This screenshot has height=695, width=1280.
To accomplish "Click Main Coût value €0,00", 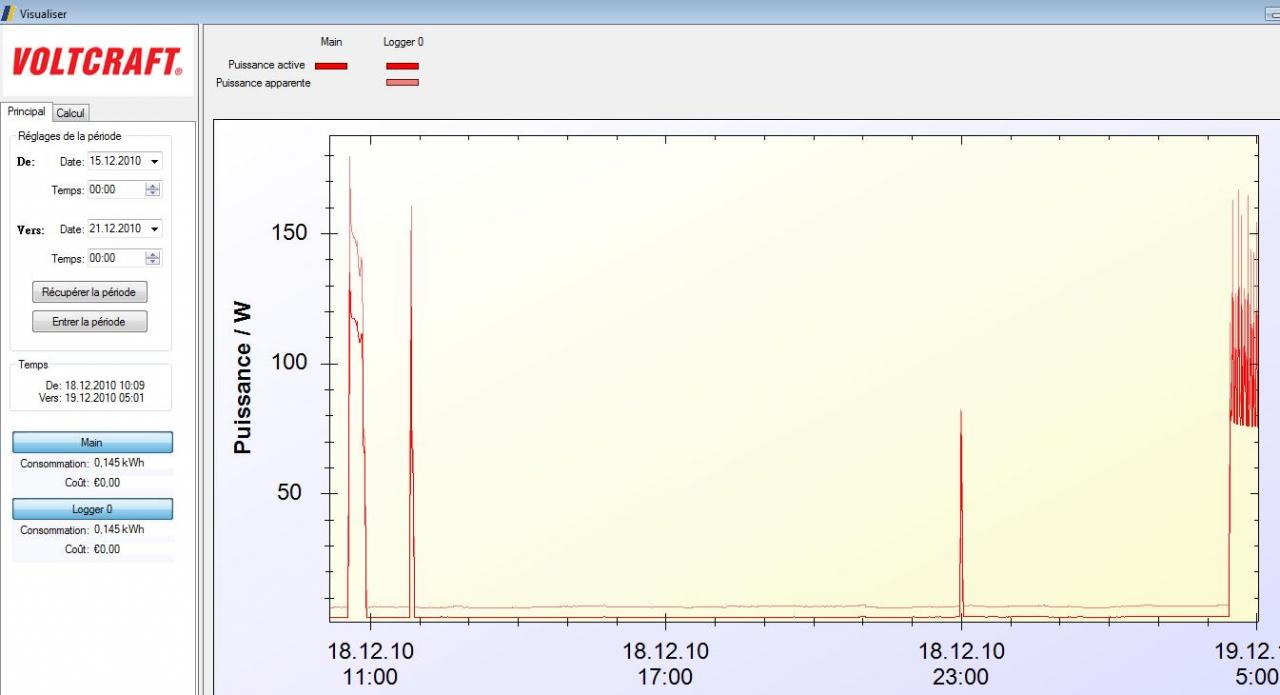I will click(107, 482).
